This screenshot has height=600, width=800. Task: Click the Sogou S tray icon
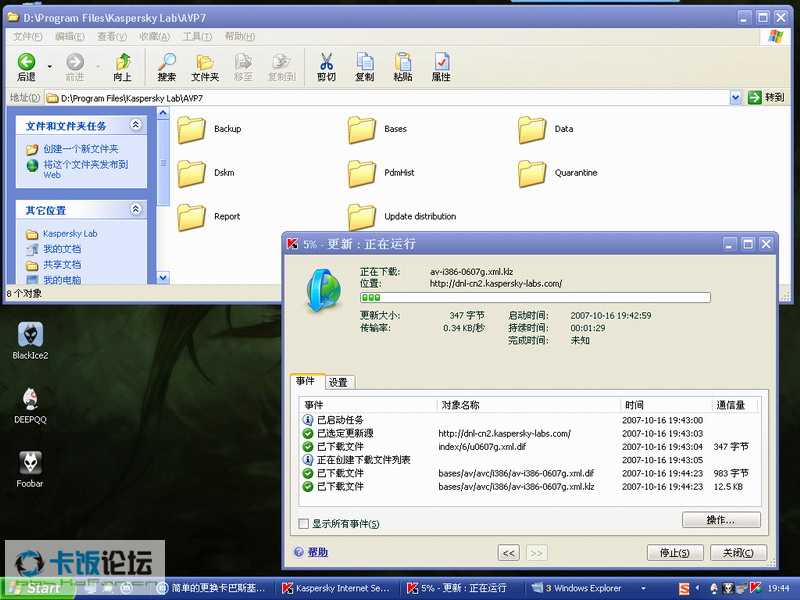(x=684, y=588)
